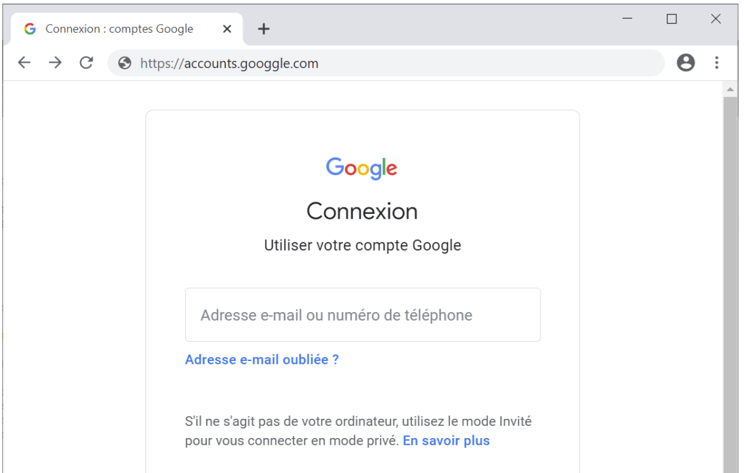
Task: Click the globe site info icon
Action: (x=125, y=63)
